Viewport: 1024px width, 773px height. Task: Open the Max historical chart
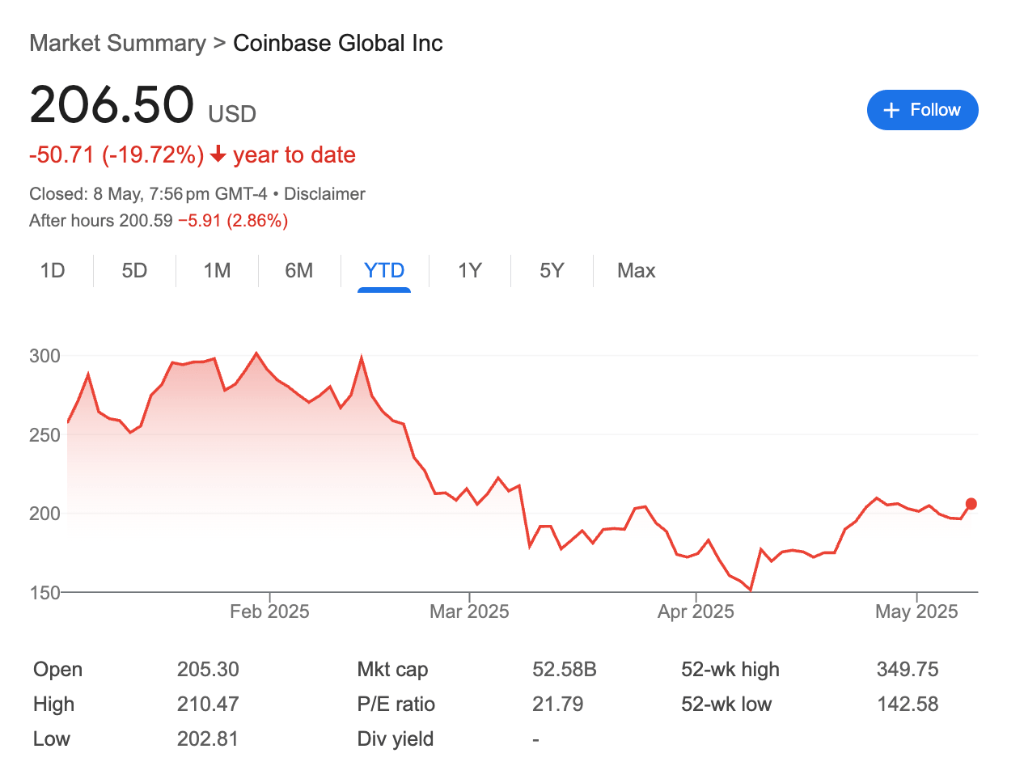(635, 271)
